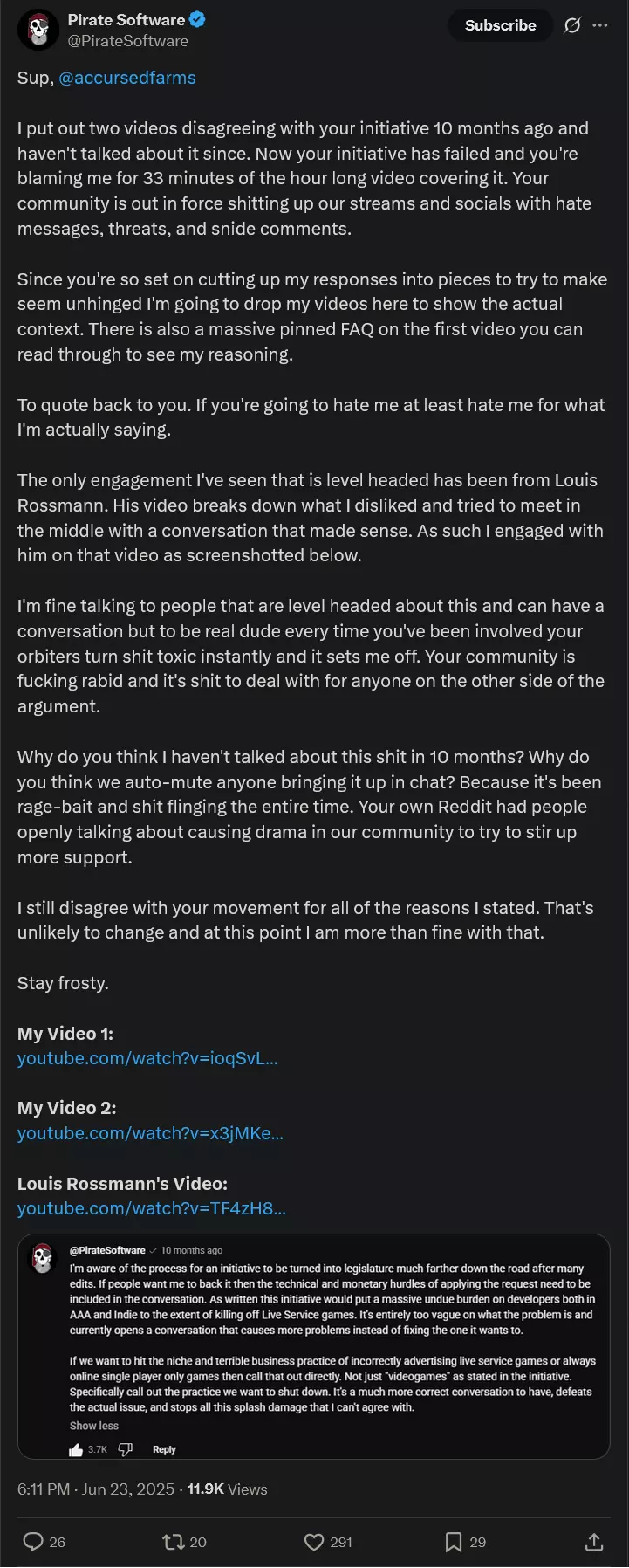Click the @PirateSoftware handle under name
629x1568 pixels.
point(128,41)
